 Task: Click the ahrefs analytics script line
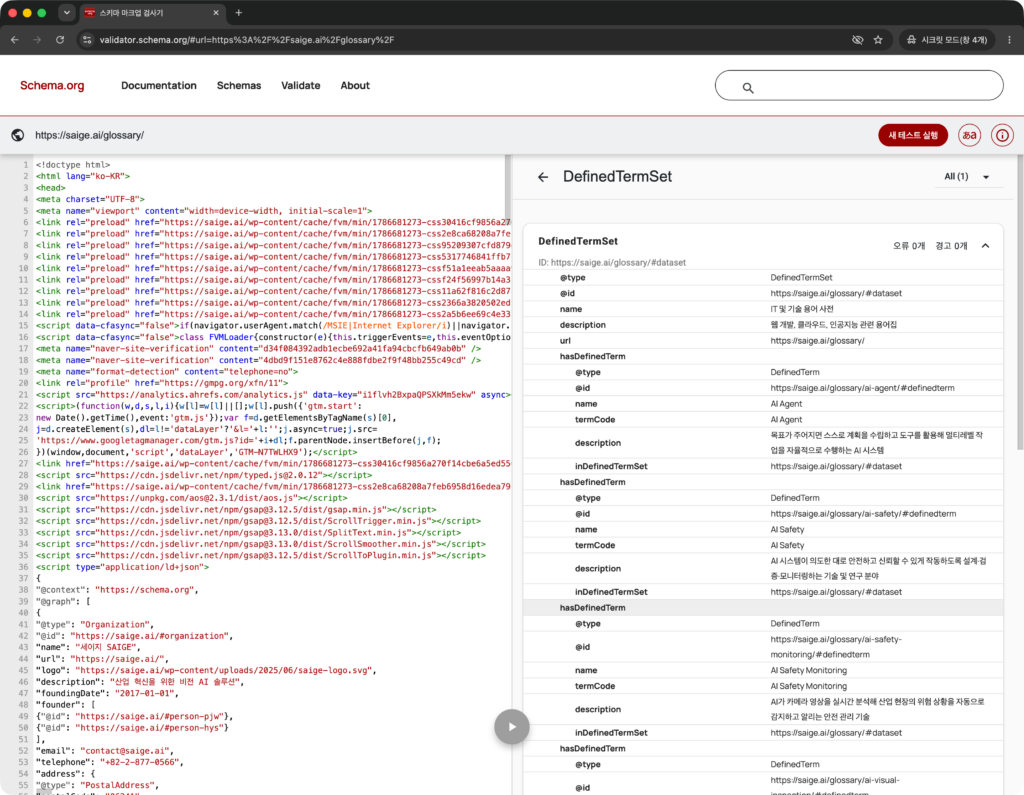(x=273, y=395)
